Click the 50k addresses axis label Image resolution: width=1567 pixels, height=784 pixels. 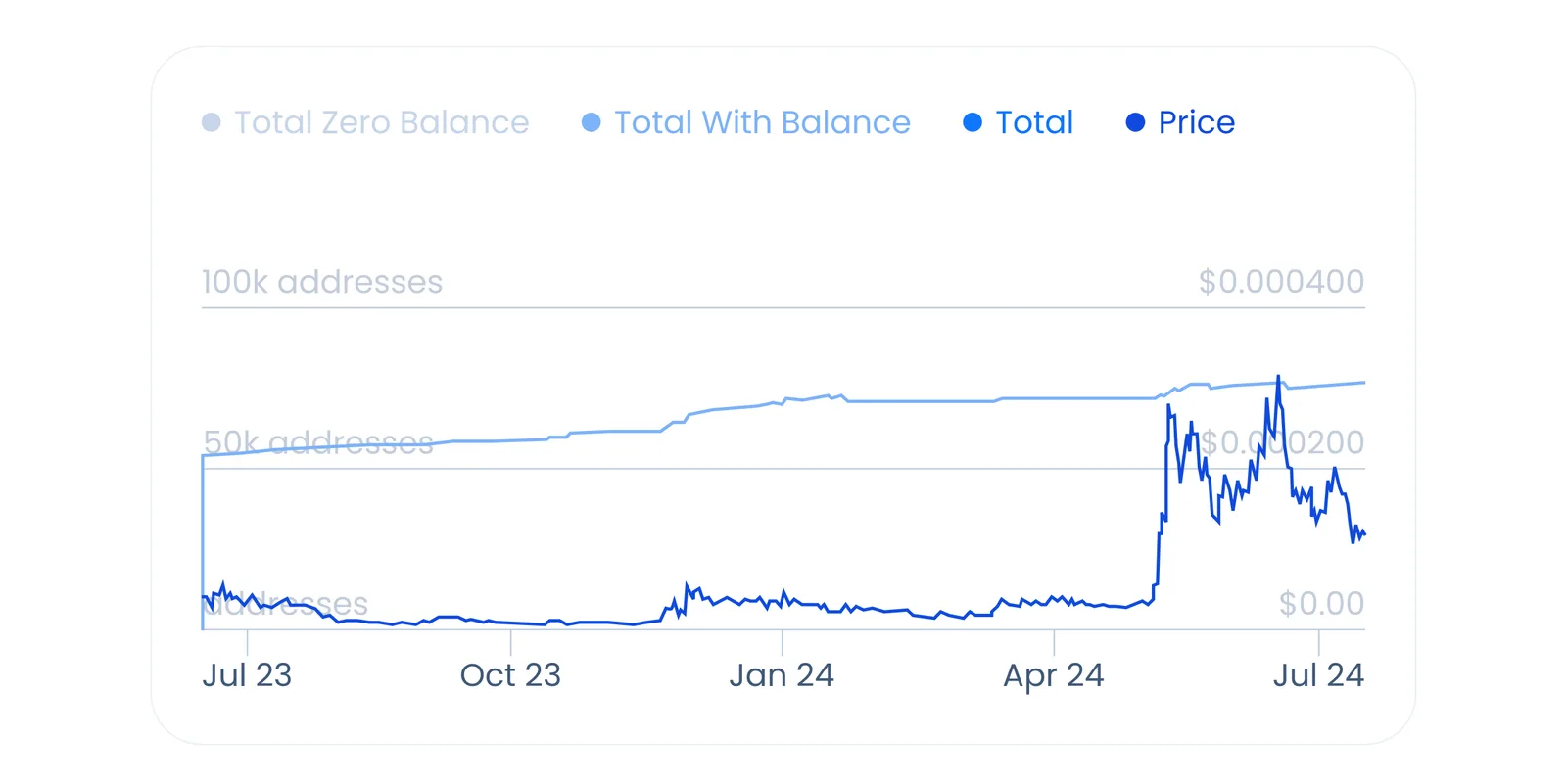[318, 442]
